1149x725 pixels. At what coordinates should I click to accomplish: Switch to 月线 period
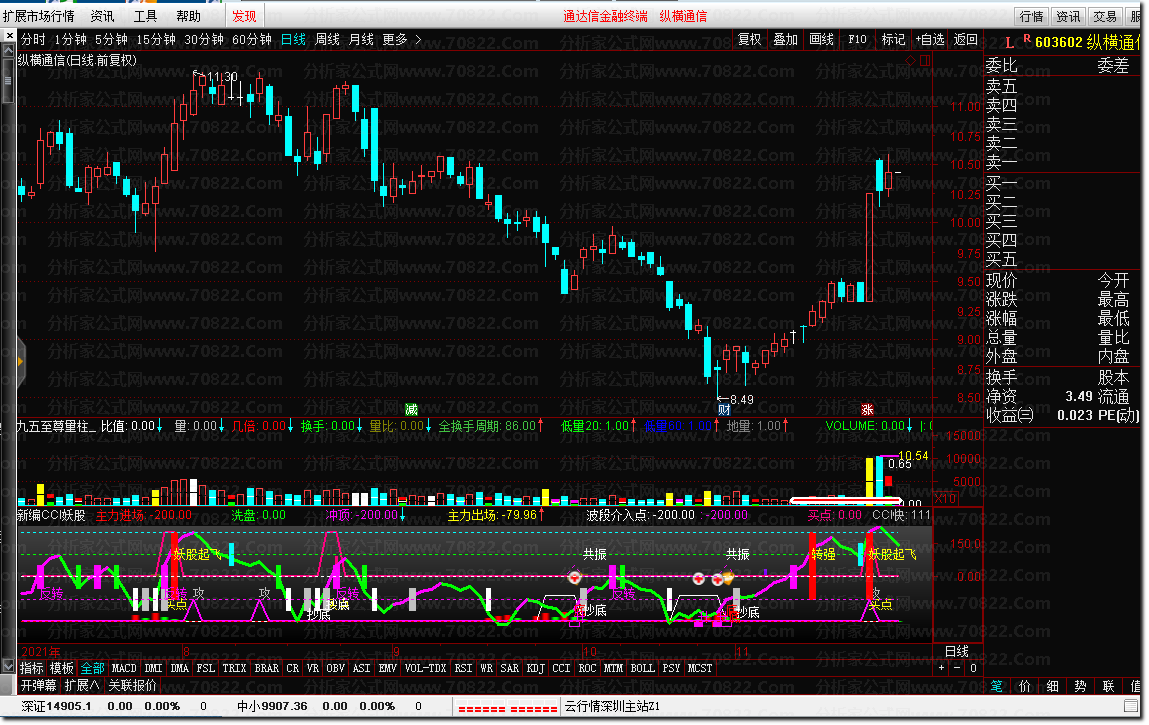[361, 40]
